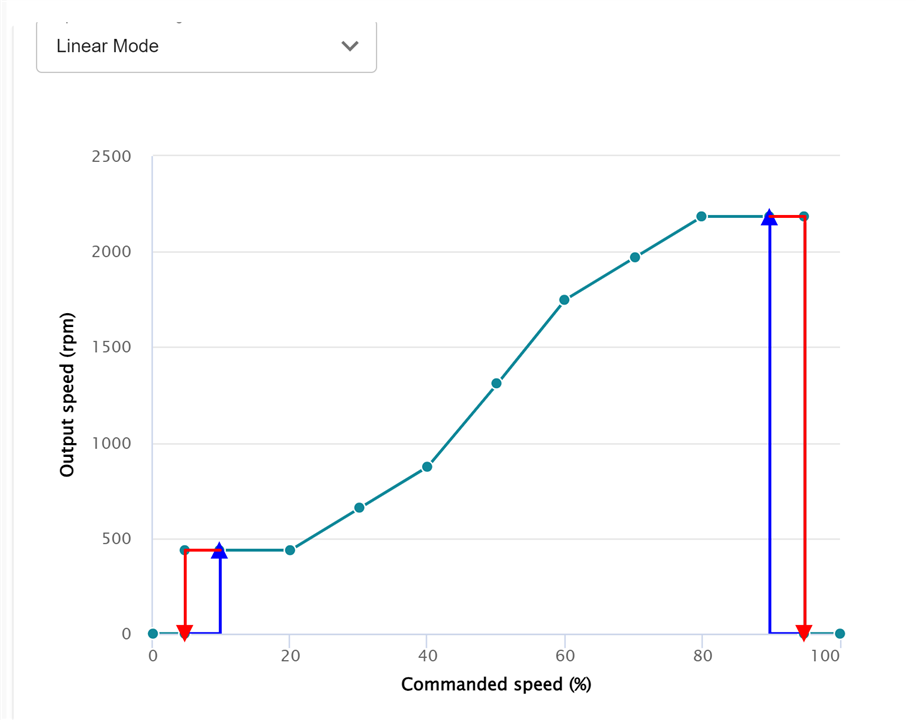This screenshot has width=916, height=720.
Task: Click the red down arrow near 5% speed
Action: 184,632
